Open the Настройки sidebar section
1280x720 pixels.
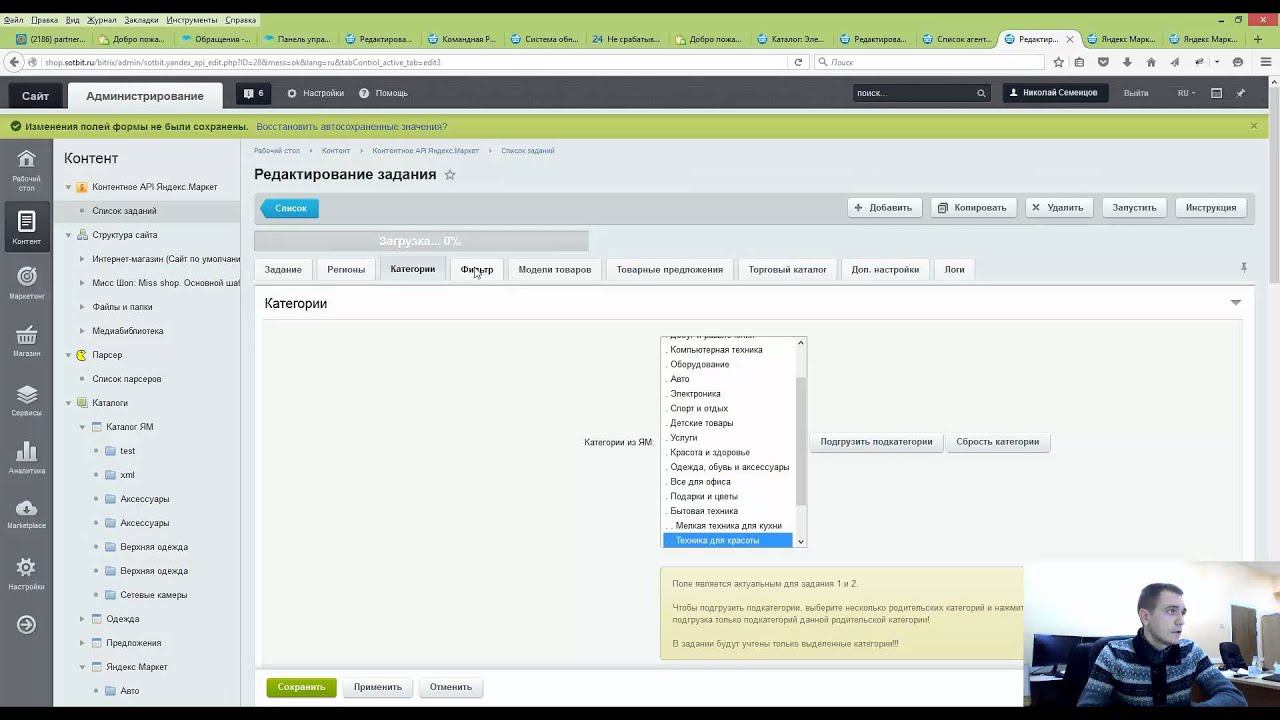27,574
